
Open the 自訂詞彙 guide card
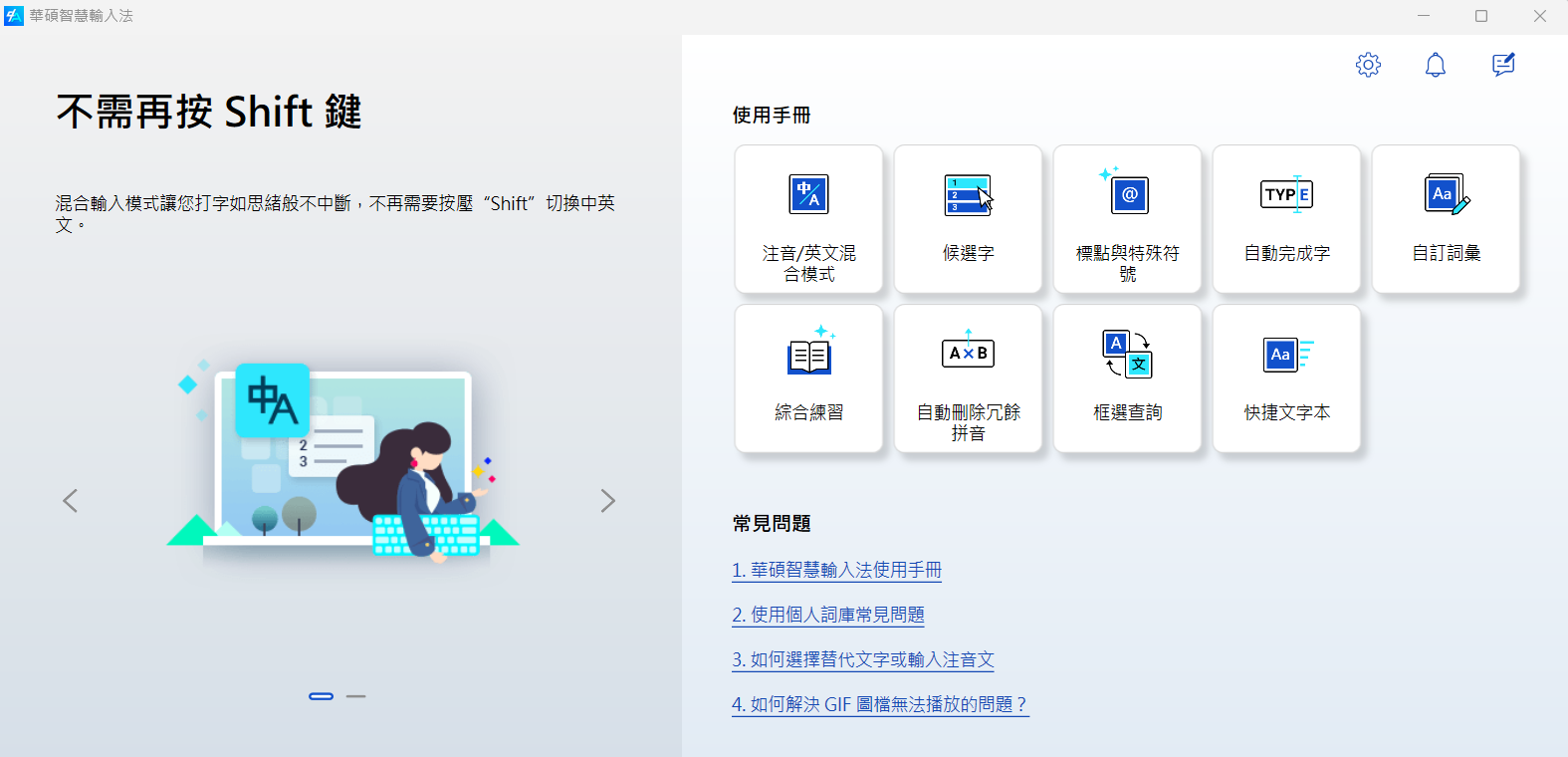1446,219
